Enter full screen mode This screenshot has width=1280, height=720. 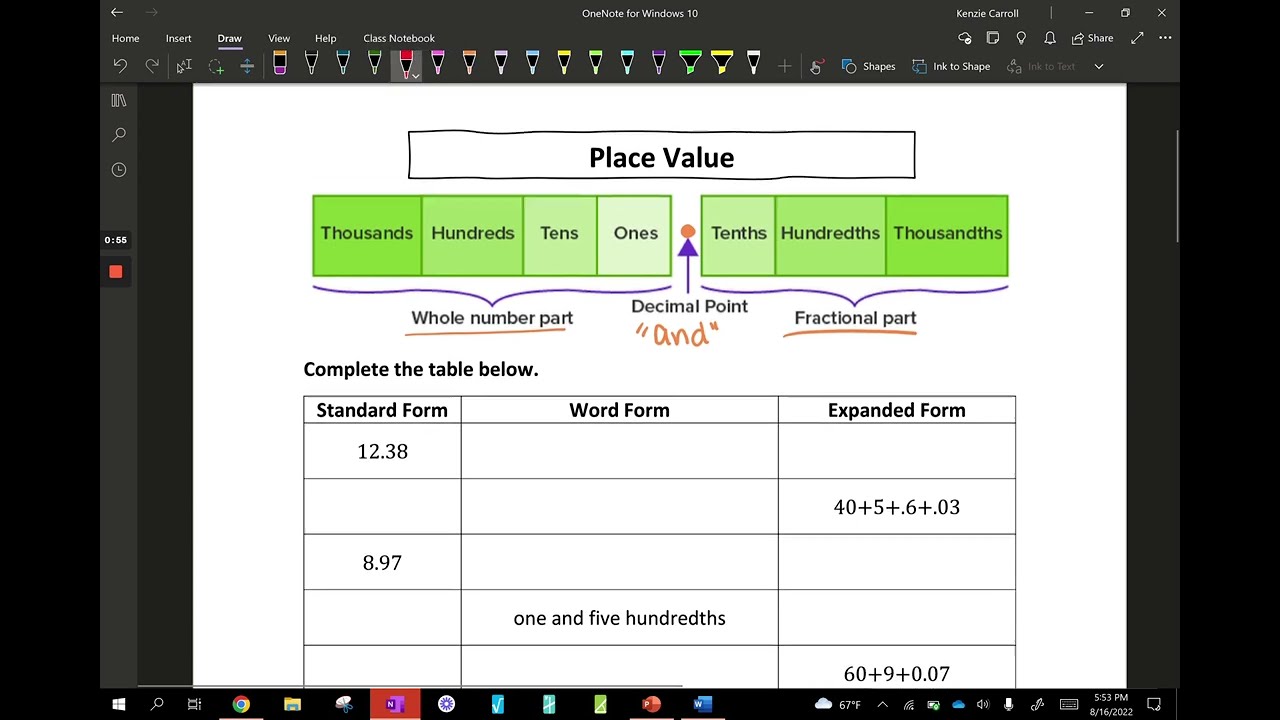tap(1137, 38)
